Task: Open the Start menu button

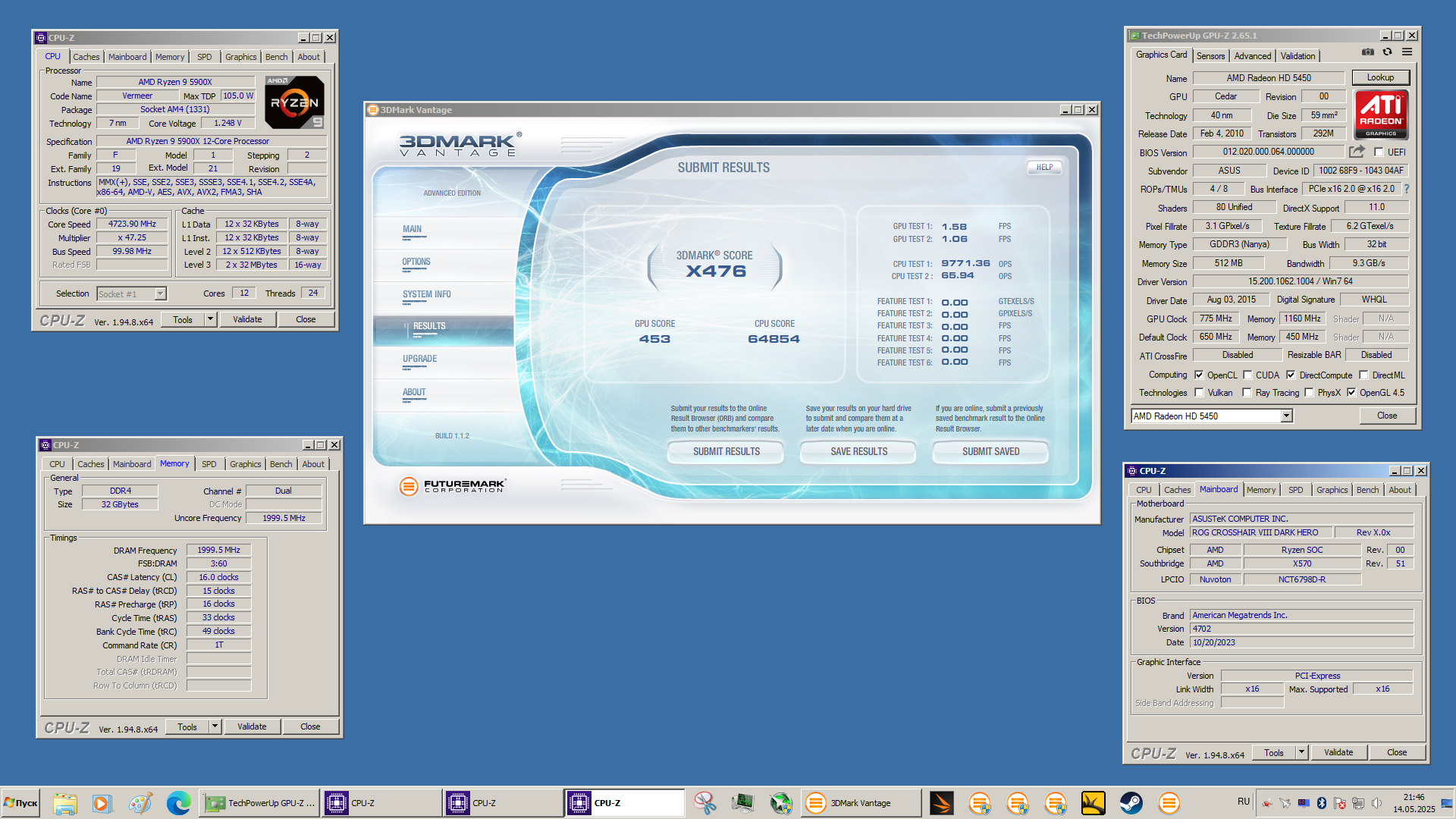Action: 21,803
